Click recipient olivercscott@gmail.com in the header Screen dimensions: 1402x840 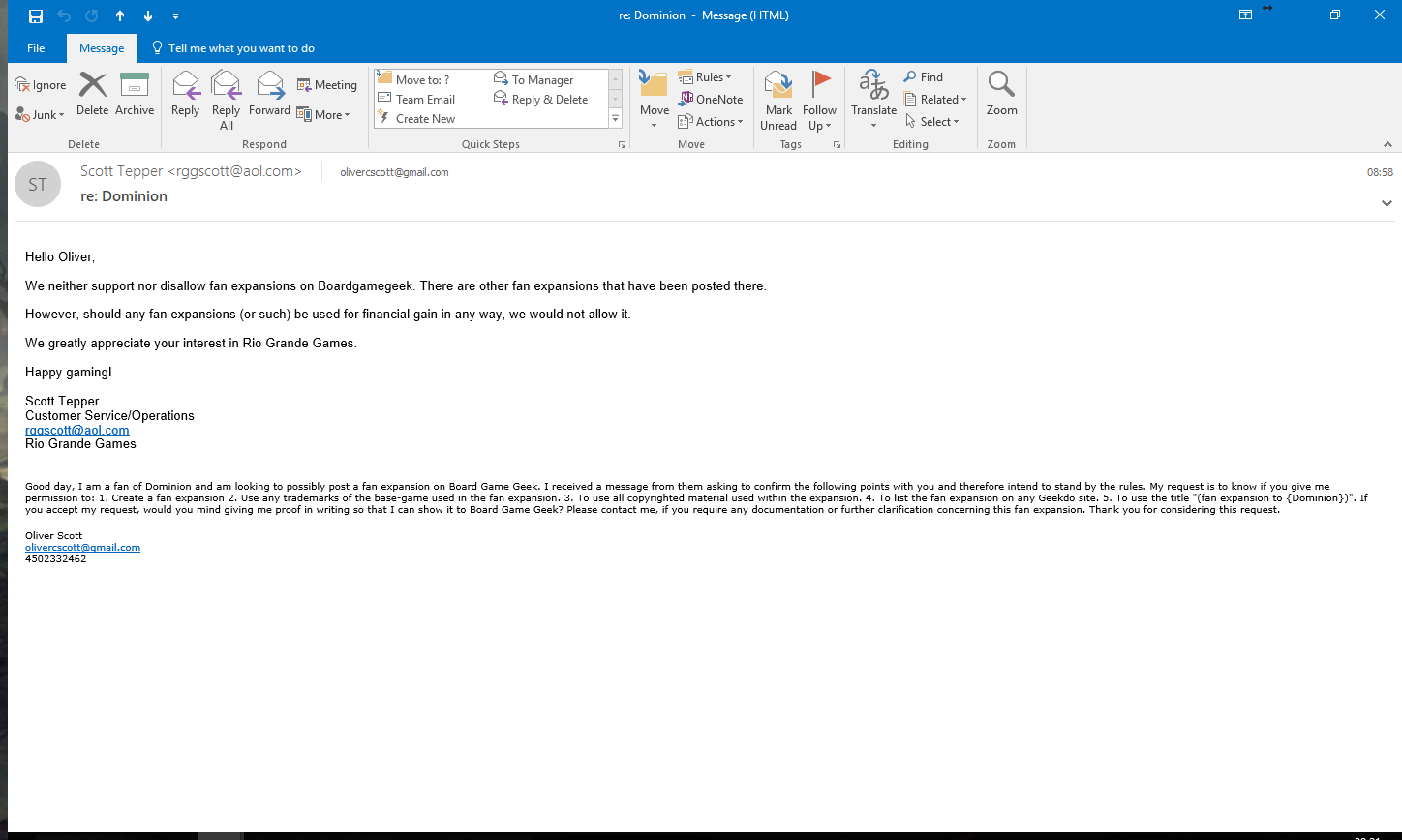coord(394,172)
